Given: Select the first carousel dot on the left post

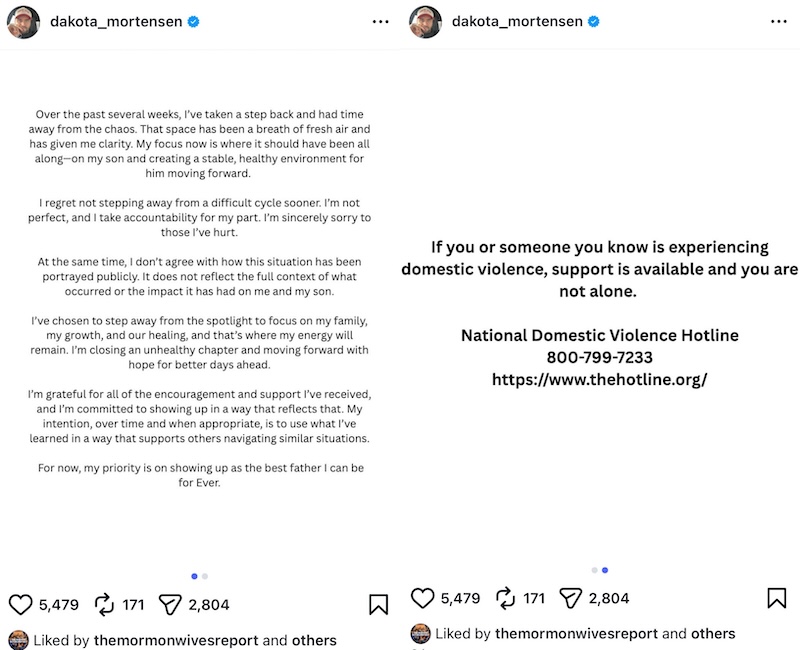Looking at the screenshot, I should (x=195, y=576).
